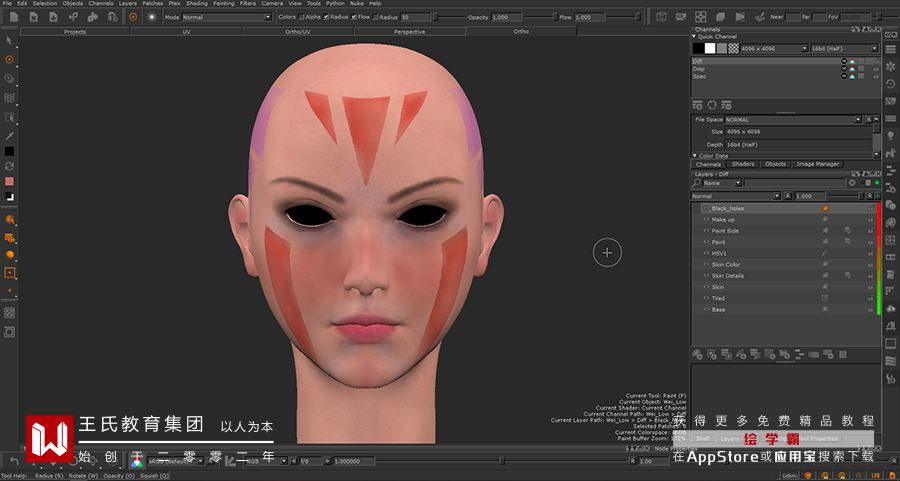Click the Black_holes layer orange paint icon

[825, 208]
